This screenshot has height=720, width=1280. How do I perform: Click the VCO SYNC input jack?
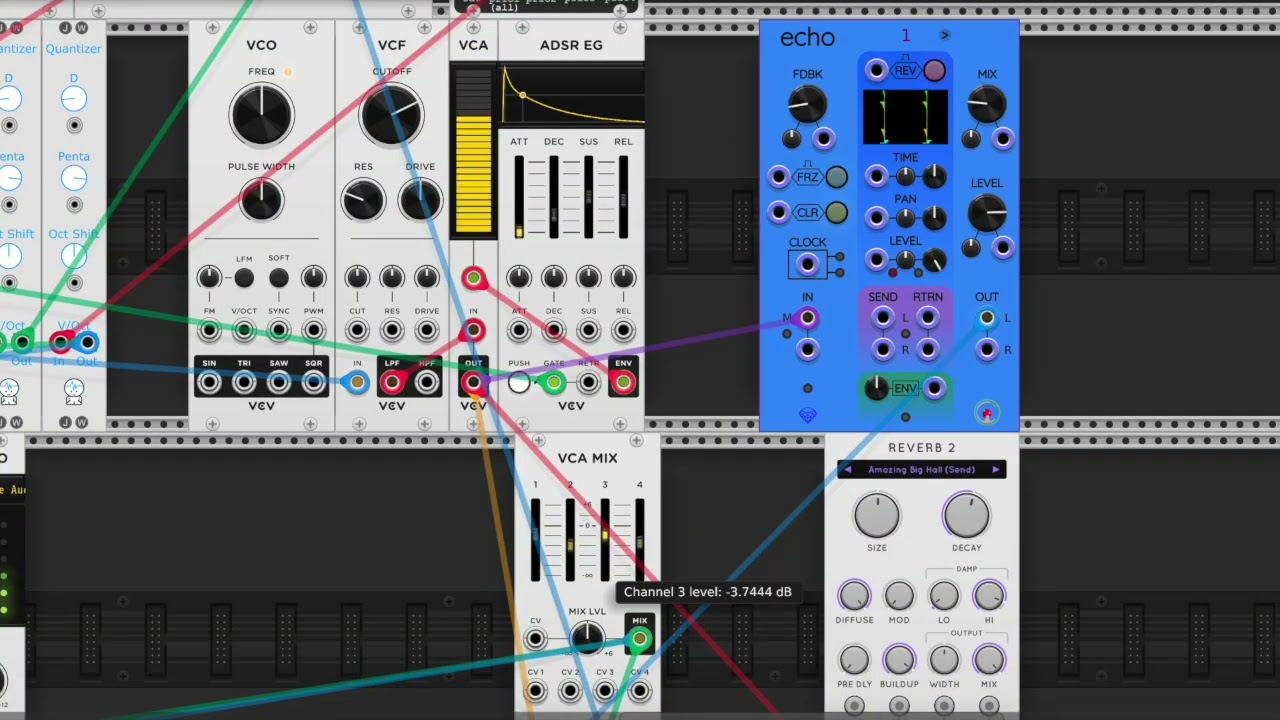(x=279, y=330)
